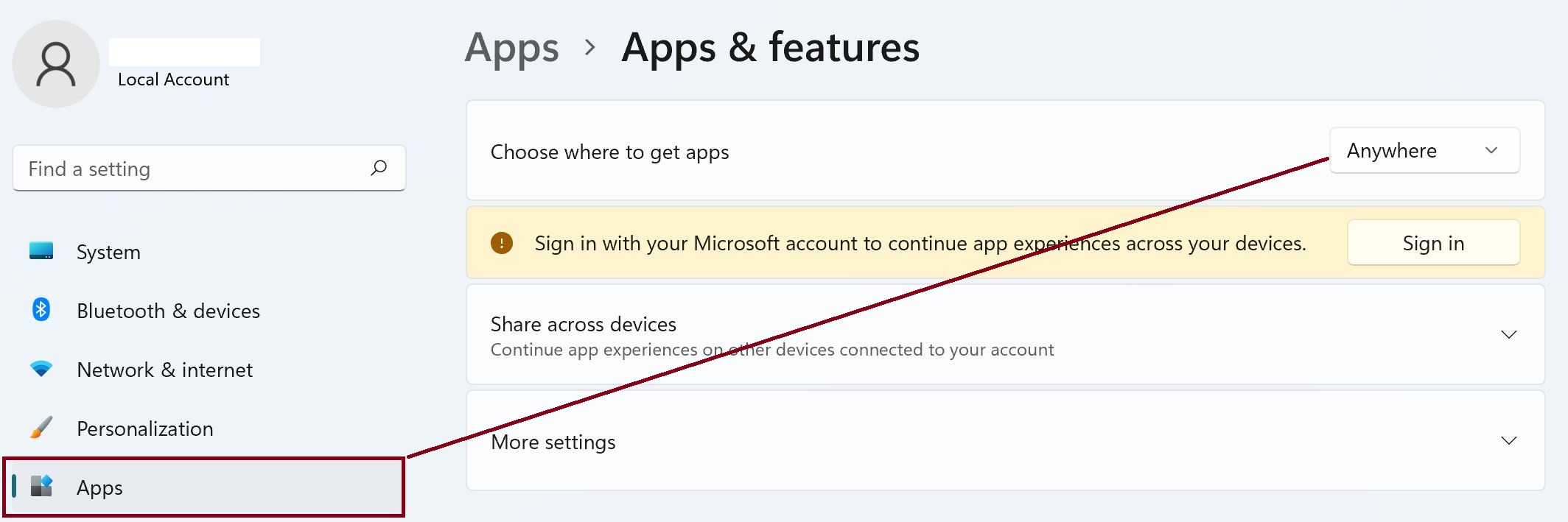Screen dimensions: 1568x522
Task: Click the Wi-Fi icon beside Network & internet
Action: [x=41, y=369]
